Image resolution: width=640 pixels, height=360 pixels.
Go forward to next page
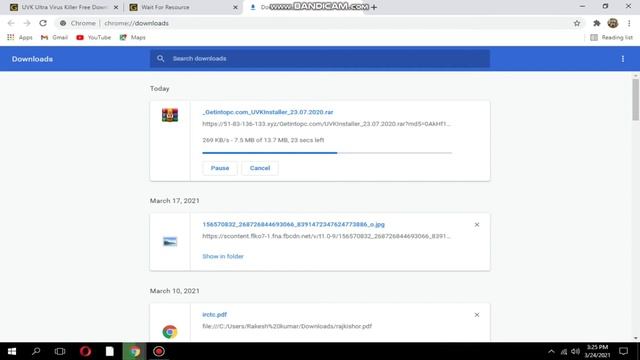tap(27, 23)
